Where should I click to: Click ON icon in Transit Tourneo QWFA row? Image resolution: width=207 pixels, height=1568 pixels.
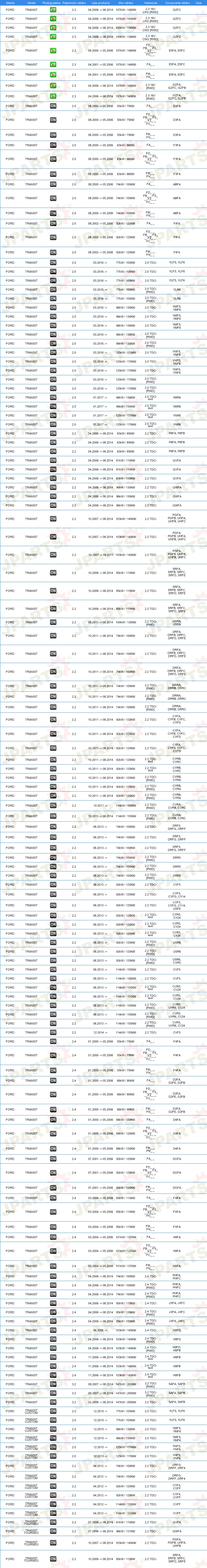click(x=53, y=1531)
